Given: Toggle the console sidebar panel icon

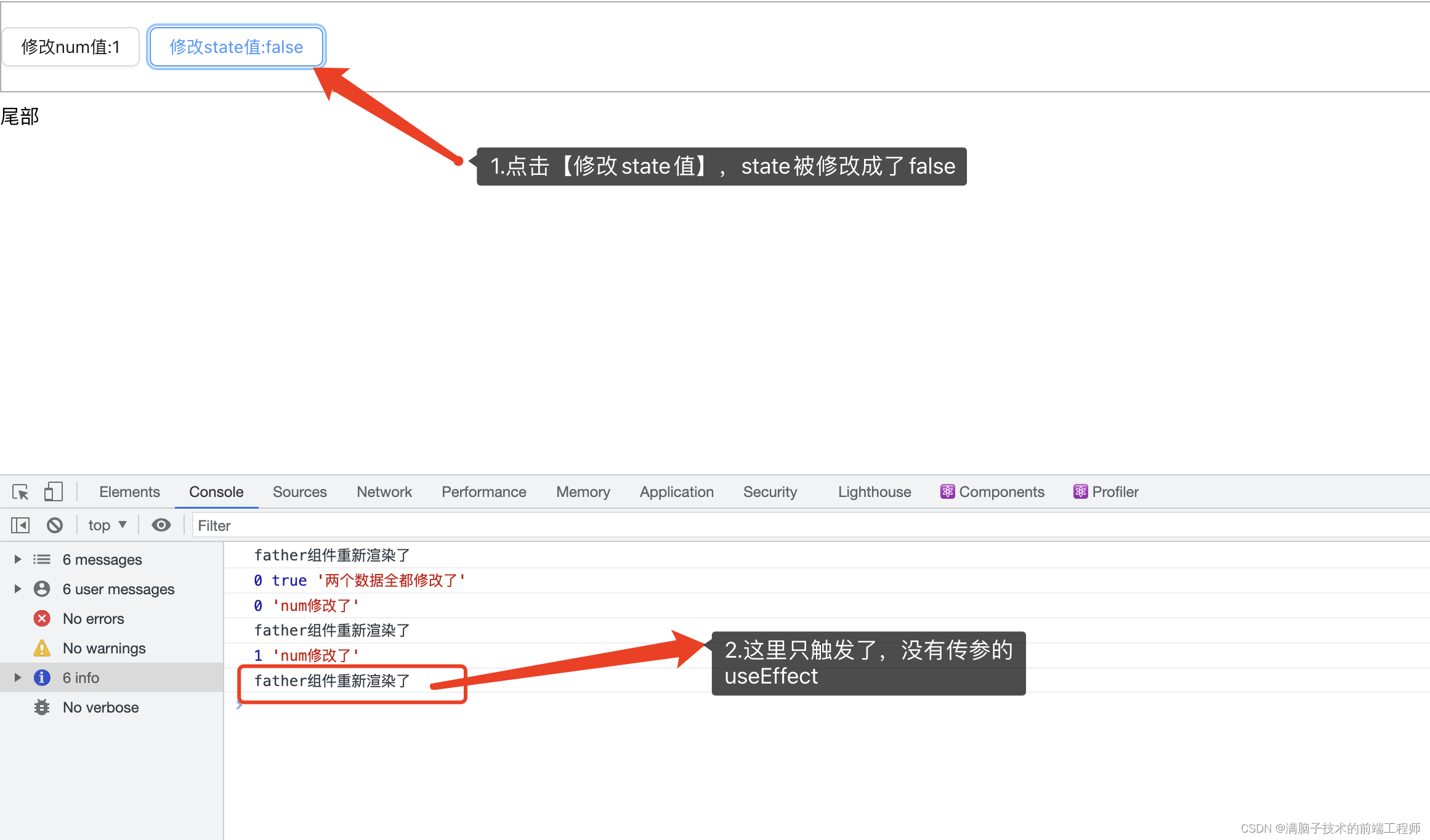Looking at the screenshot, I should click(20, 525).
